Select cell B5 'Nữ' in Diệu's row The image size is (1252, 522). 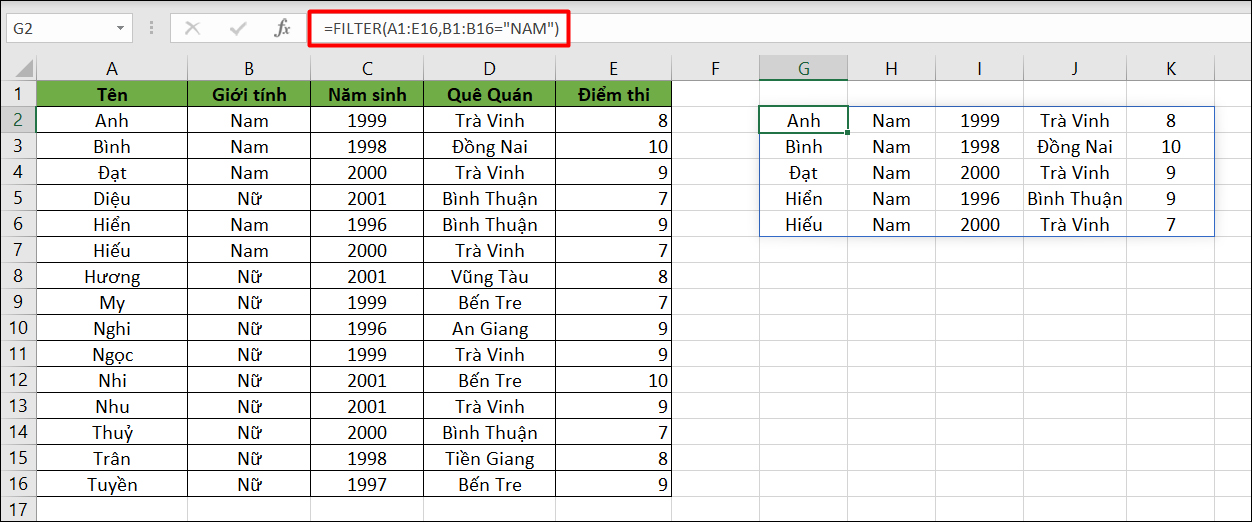(249, 198)
